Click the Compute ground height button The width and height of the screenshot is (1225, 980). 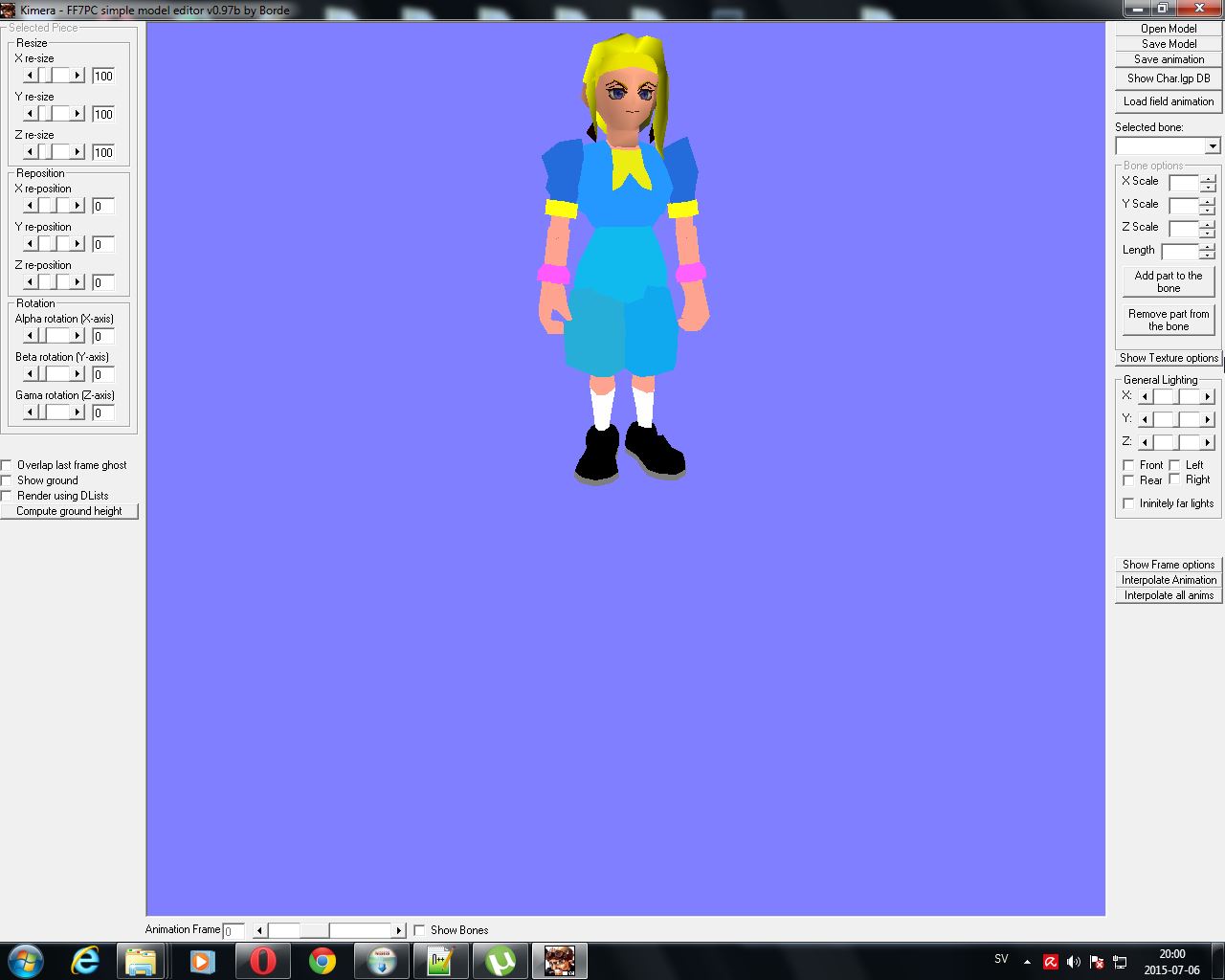point(69,511)
